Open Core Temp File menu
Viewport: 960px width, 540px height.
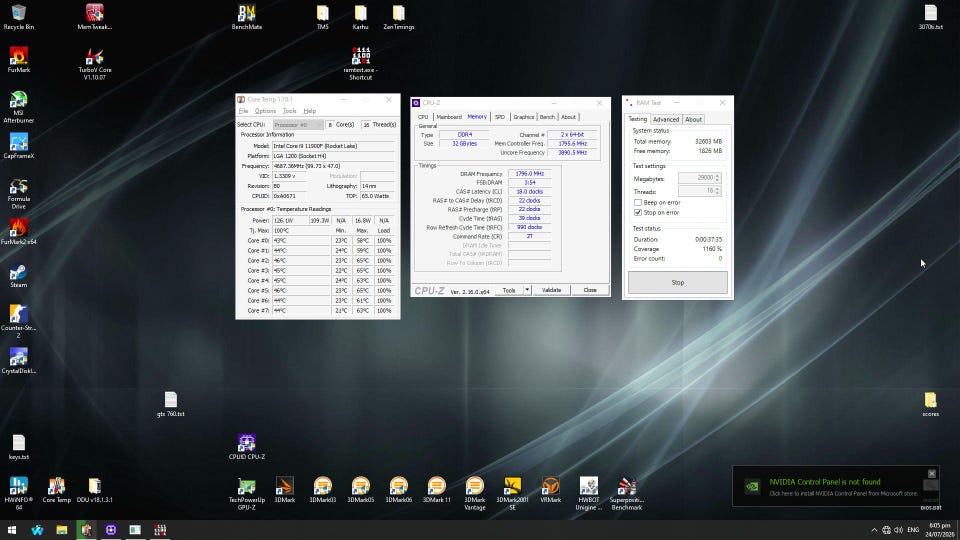click(x=243, y=111)
